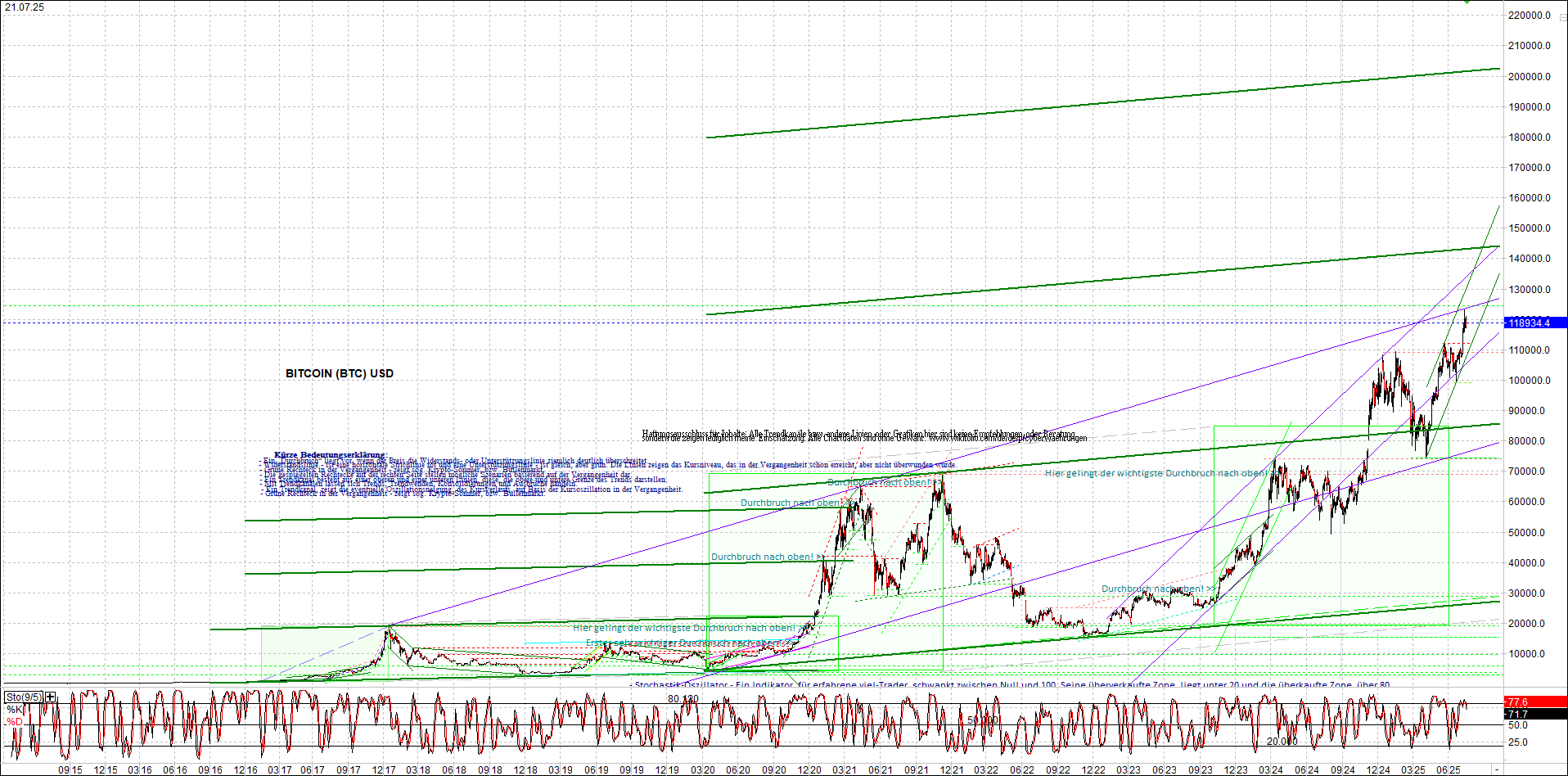Click the red 77.6 stochastic value tag
The image size is (1568, 776).
coord(1535,702)
